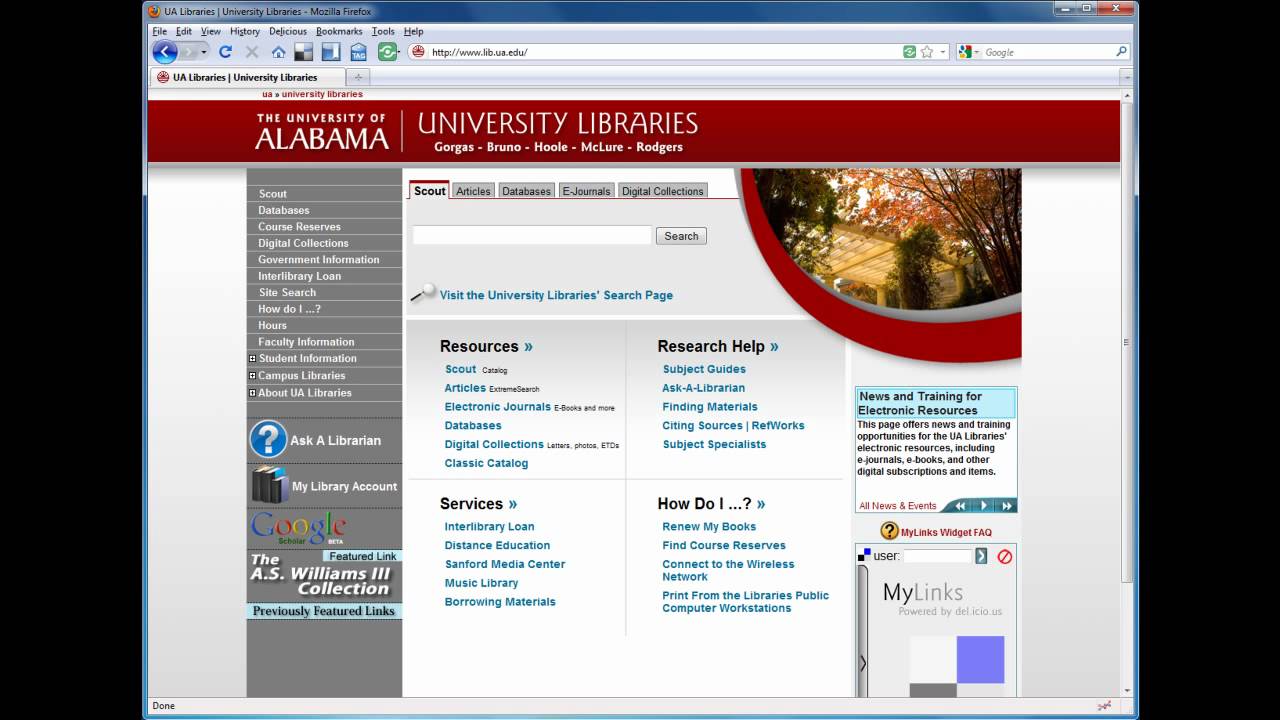Screen dimensions: 1280x720
Task: Open All News & Events link
Action: click(x=898, y=506)
